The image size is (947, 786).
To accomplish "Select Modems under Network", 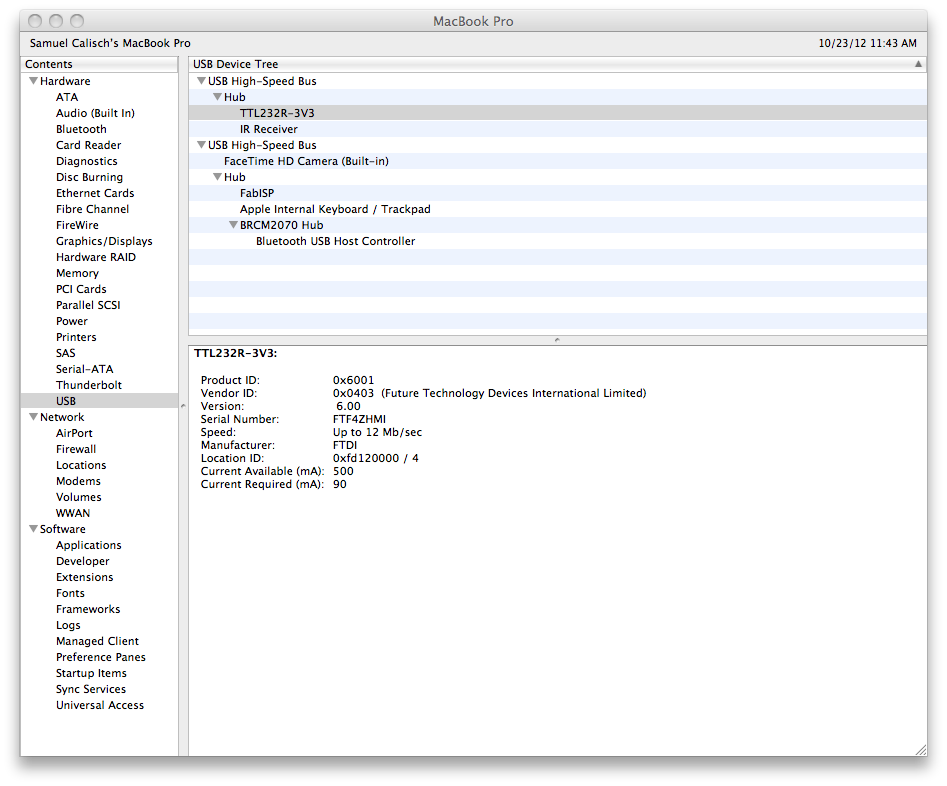I will pyautogui.click(x=79, y=482).
